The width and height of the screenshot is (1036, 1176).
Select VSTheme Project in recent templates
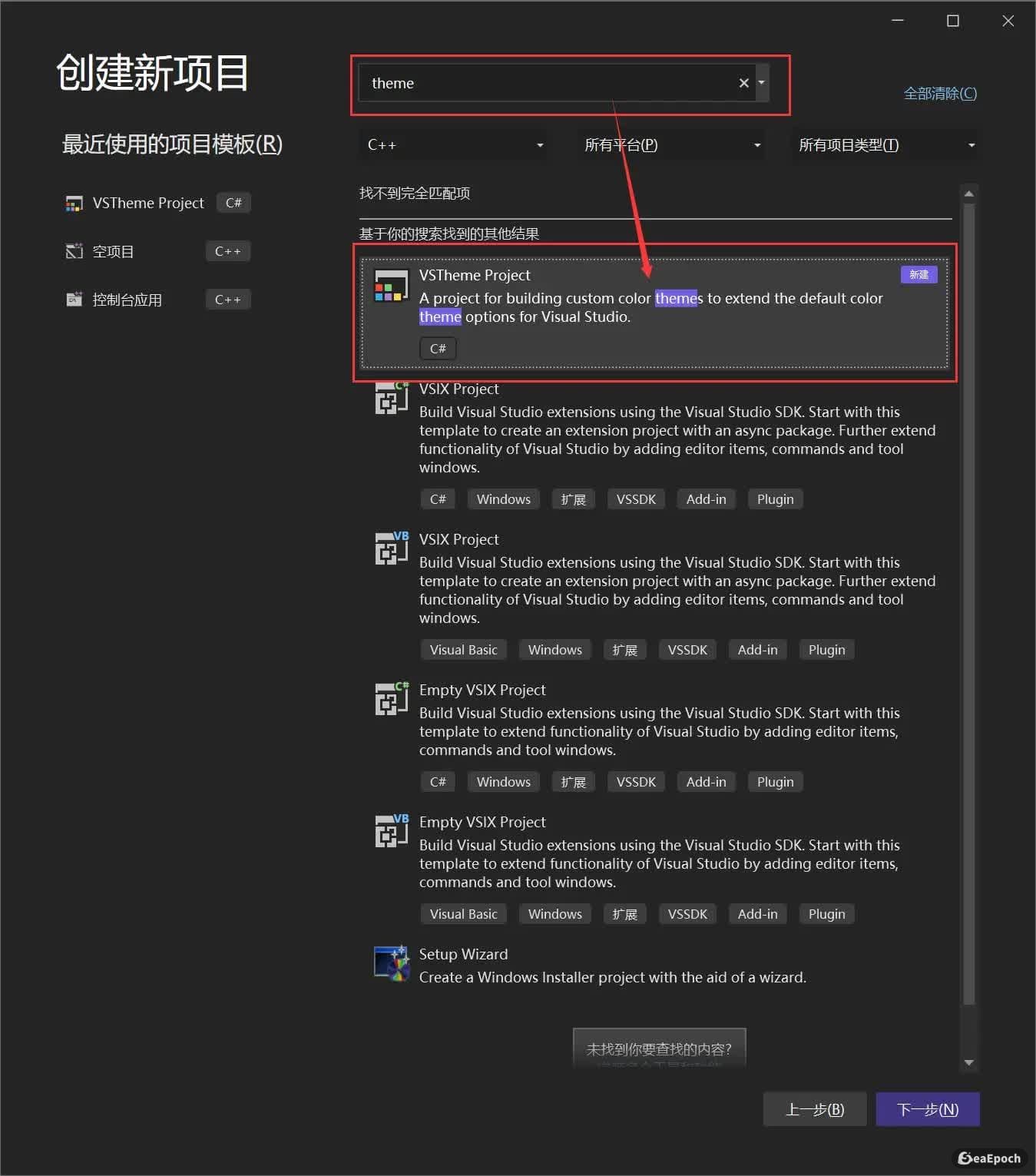pyautogui.click(x=148, y=203)
